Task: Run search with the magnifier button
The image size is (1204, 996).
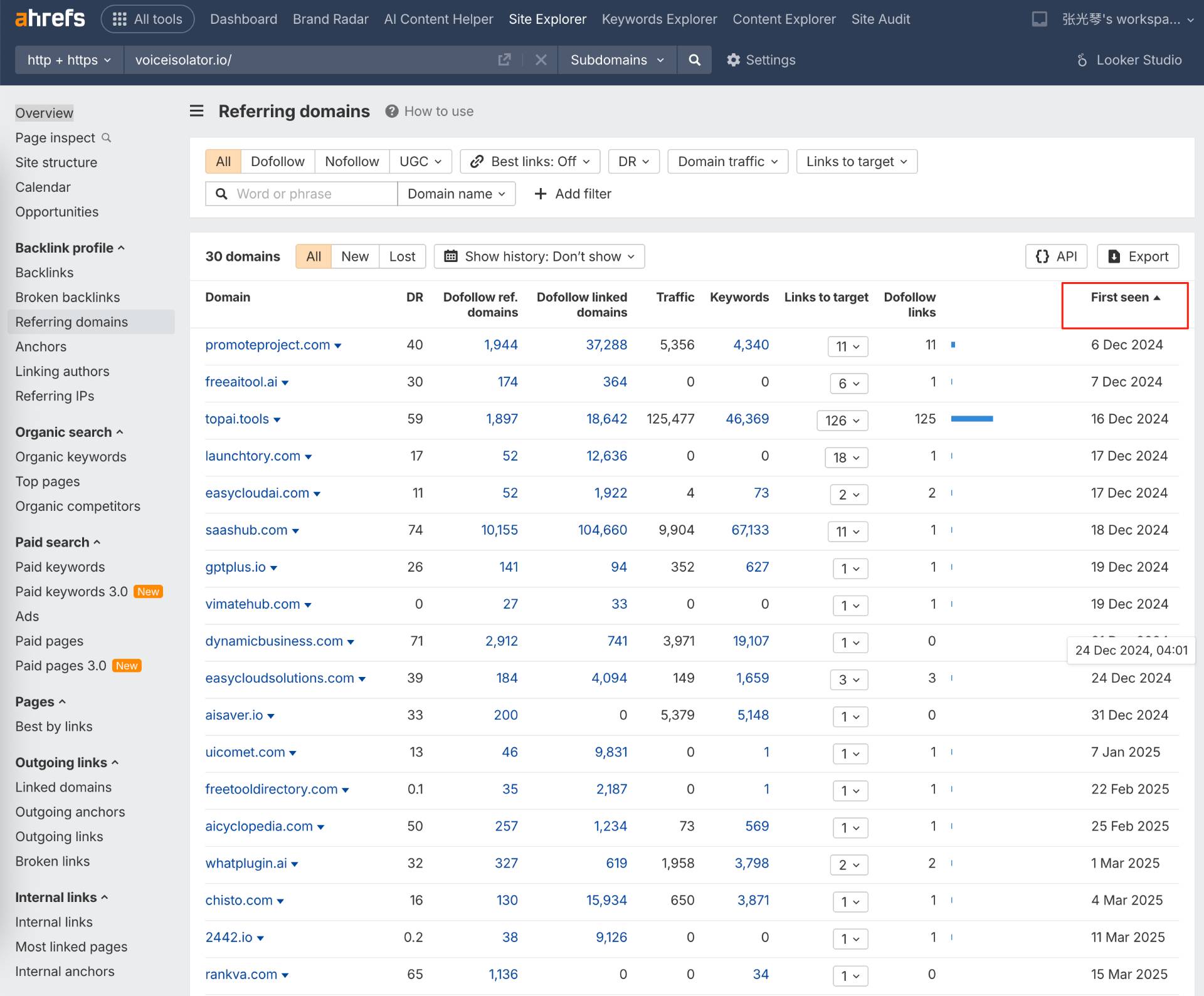Action: 694,60
